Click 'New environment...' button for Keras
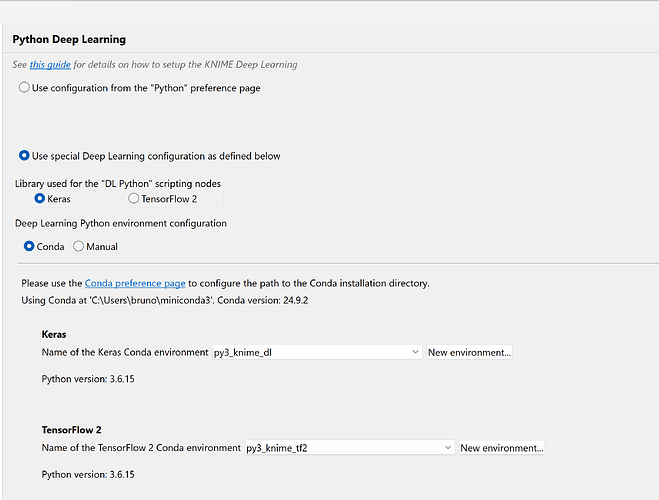 tap(469, 352)
